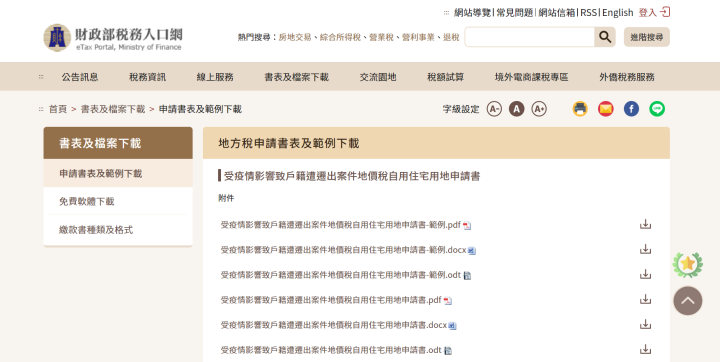
Task: Open file link 地價稅自用住宅用地申請書-範例.docx
Action: pos(343,250)
